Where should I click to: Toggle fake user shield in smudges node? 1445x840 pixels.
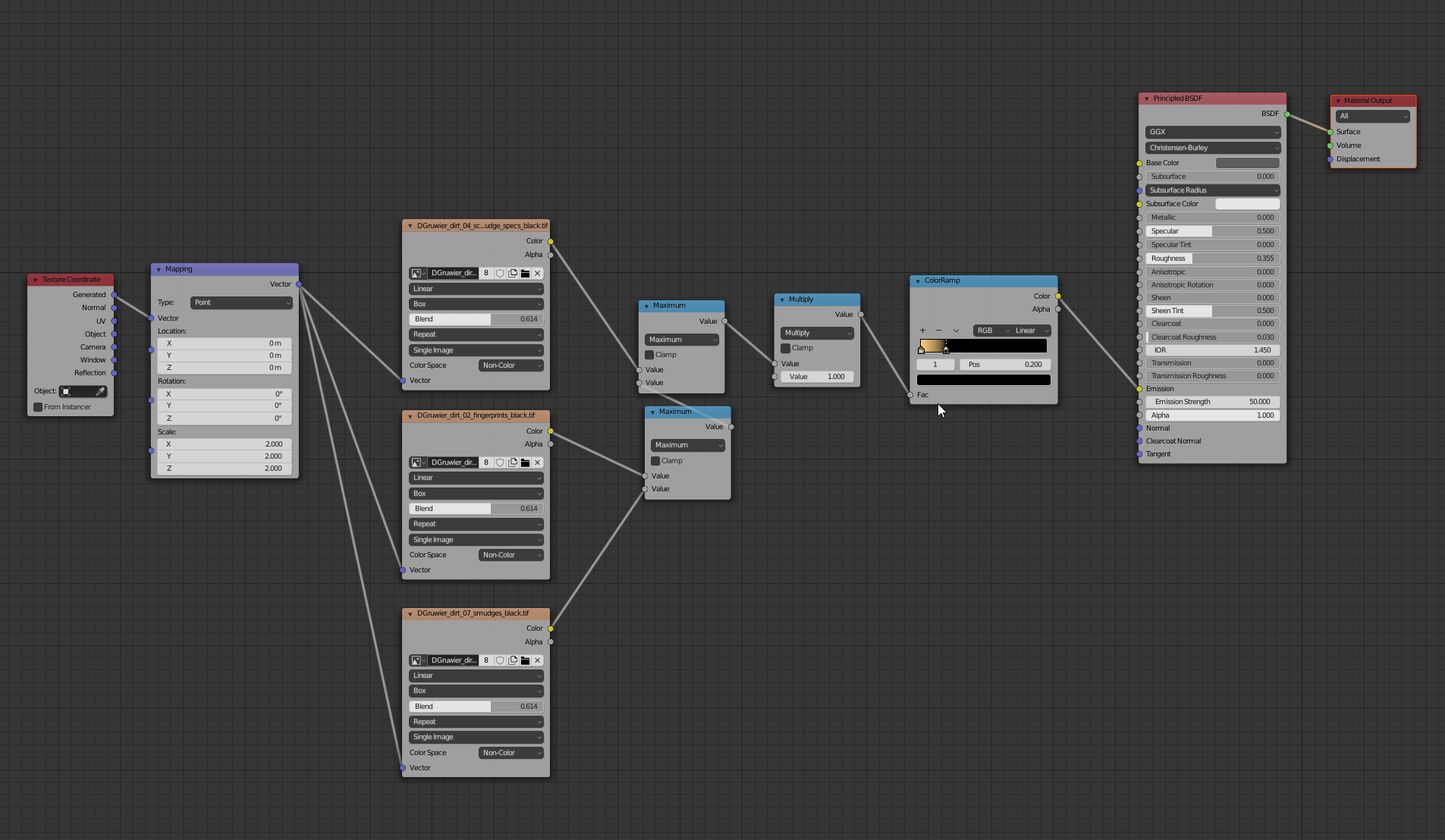click(x=500, y=660)
